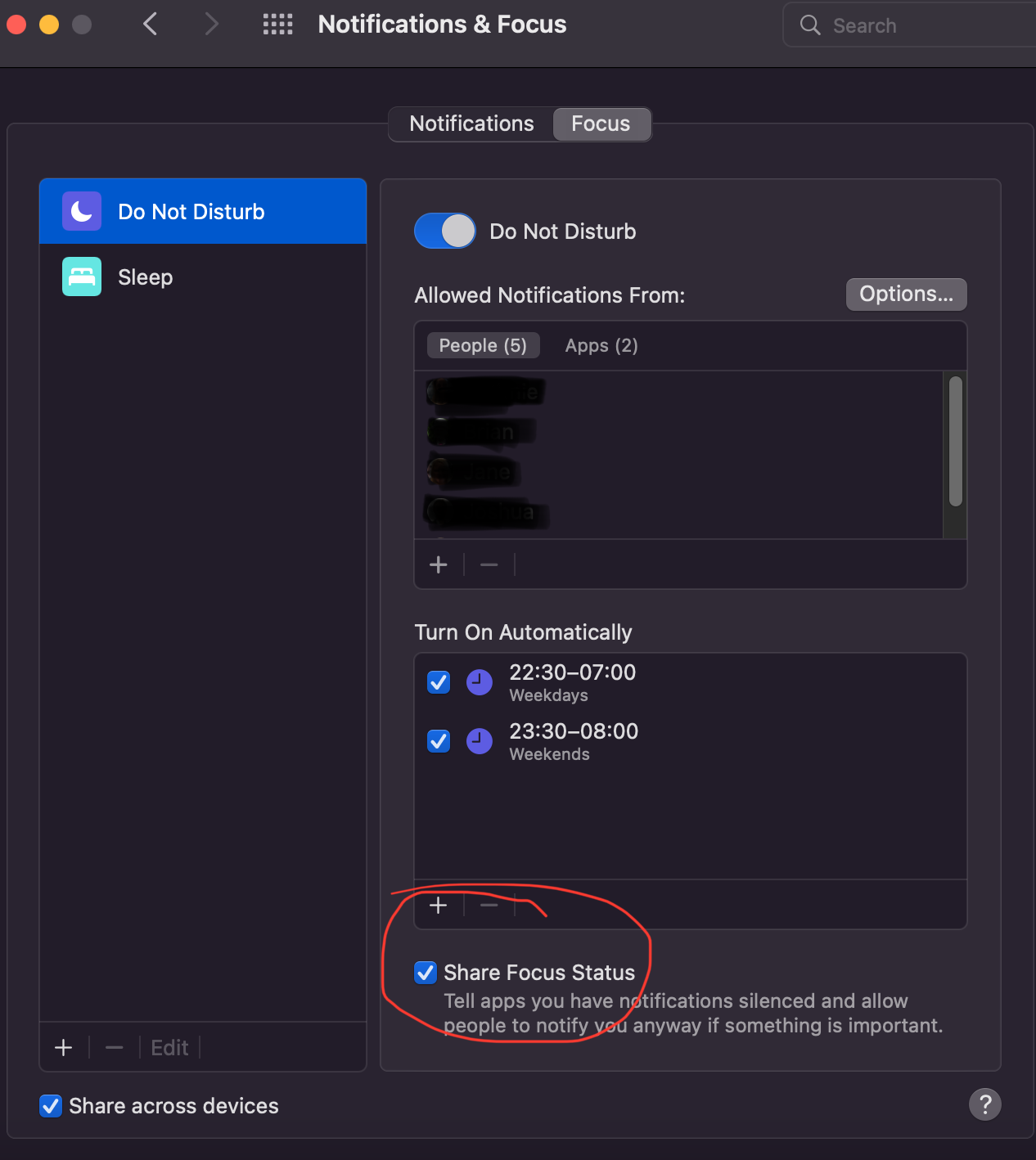The width and height of the screenshot is (1036, 1160).
Task: Disable Share across devices checkbox
Action: (51, 1106)
